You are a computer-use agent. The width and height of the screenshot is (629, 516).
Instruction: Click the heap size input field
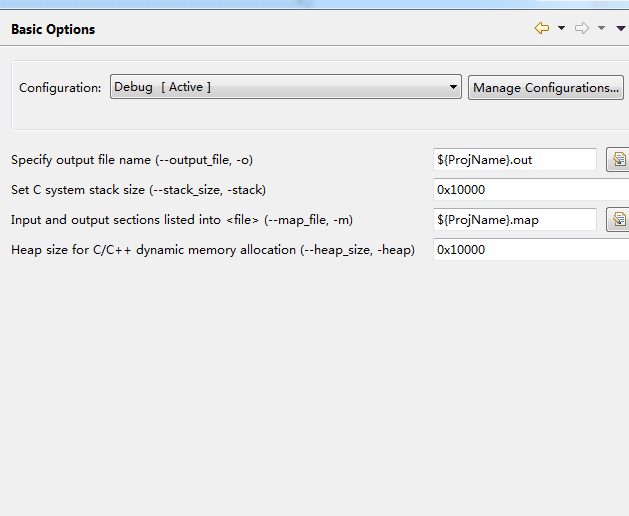pyautogui.click(x=530, y=250)
